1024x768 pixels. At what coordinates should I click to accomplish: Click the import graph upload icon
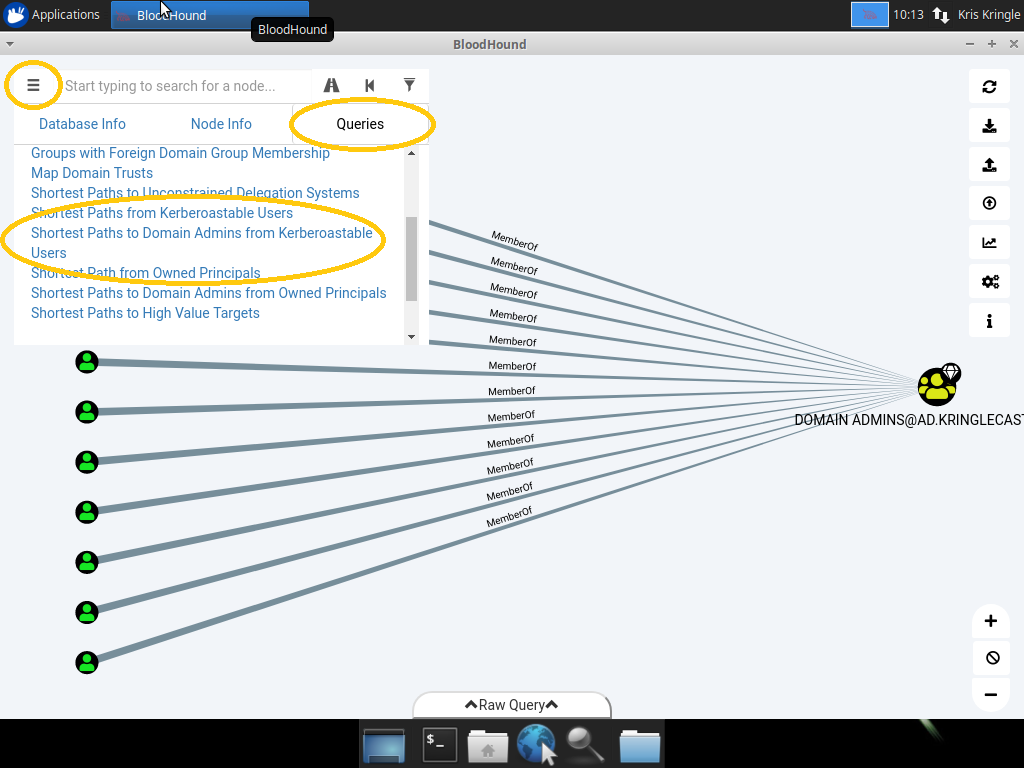coord(989,165)
